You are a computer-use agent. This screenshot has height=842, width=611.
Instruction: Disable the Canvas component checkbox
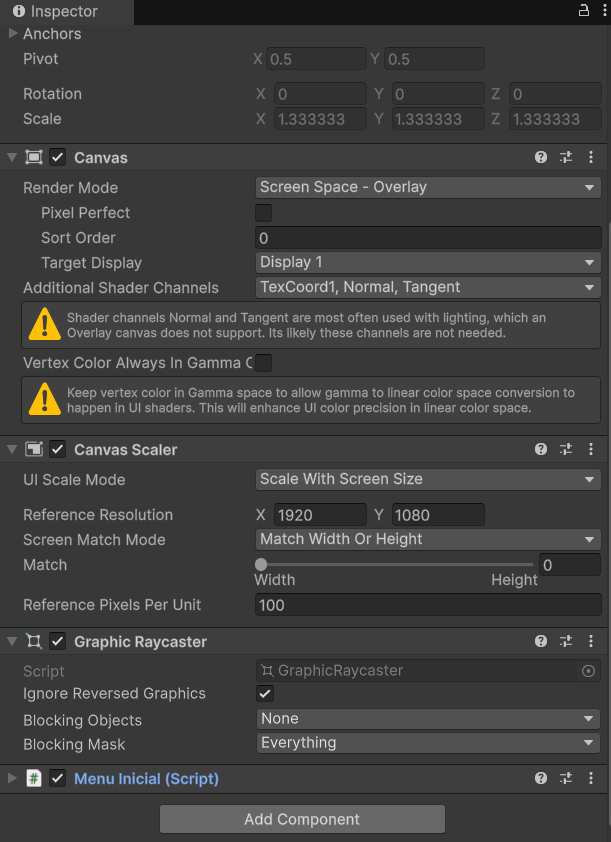[x=57, y=157]
